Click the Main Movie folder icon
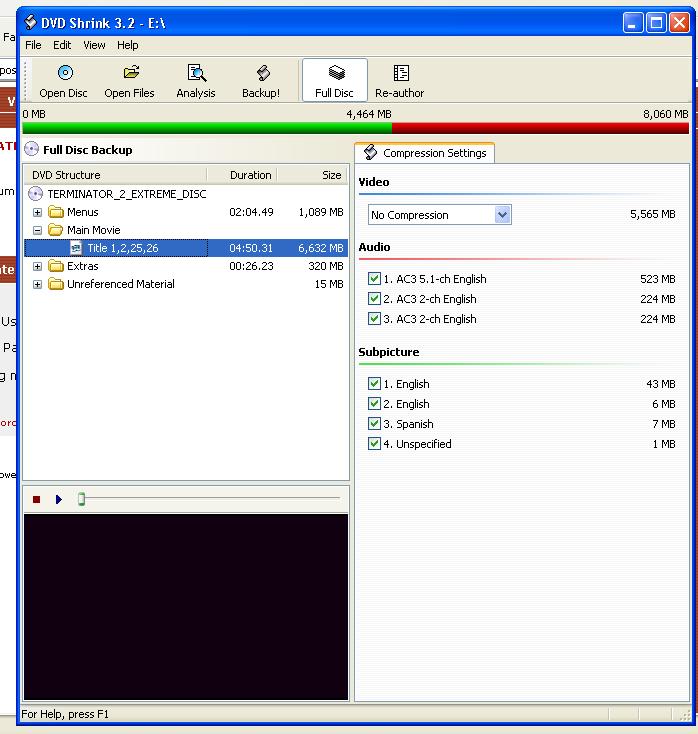This screenshot has width=698, height=734. (x=56, y=230)
